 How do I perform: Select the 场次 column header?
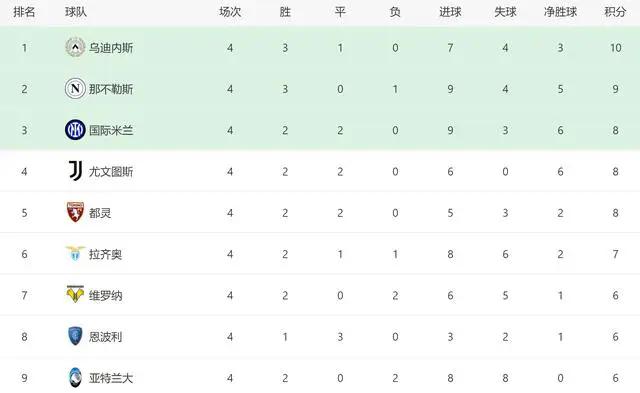tap(230, 12)
